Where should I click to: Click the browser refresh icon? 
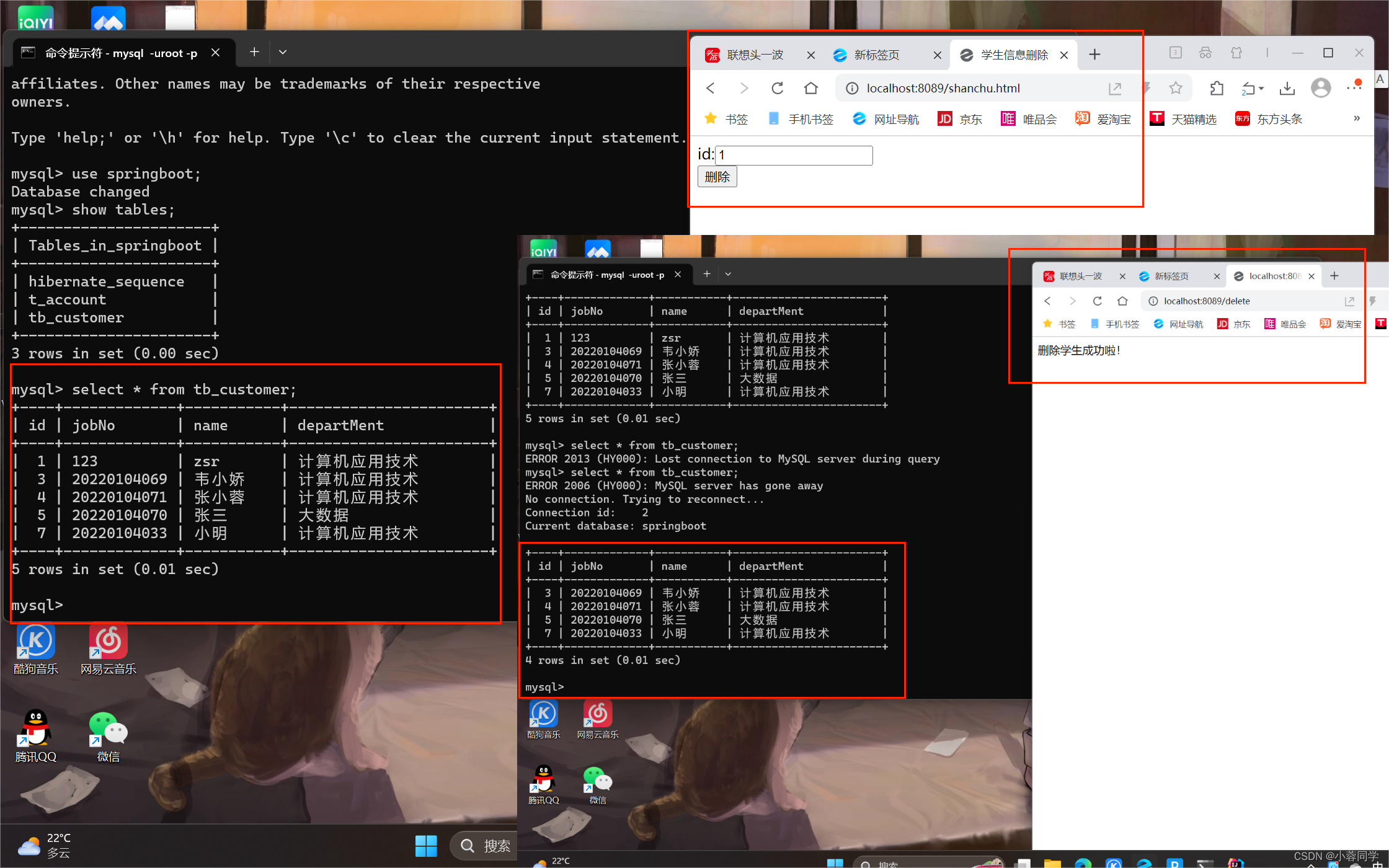[x=777, y=88]
